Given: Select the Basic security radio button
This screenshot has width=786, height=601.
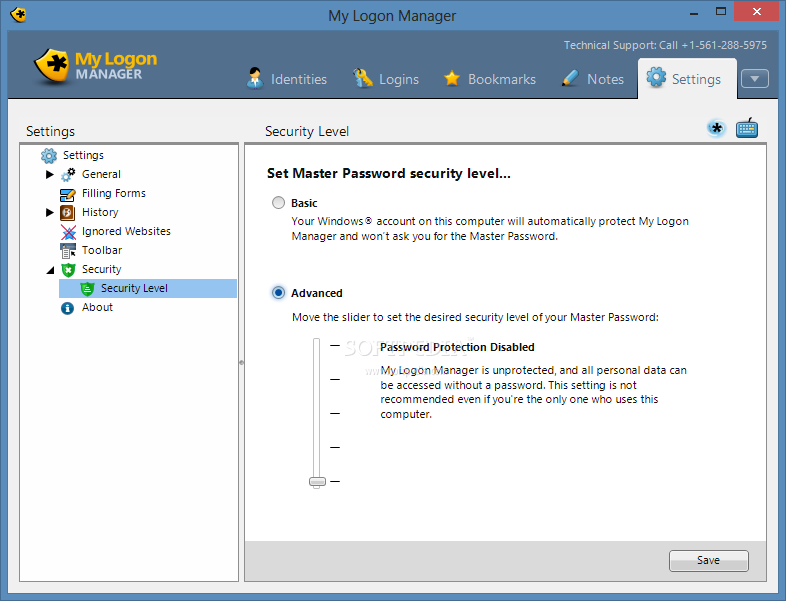Looking at the screenshot, I should click(278, 203).
